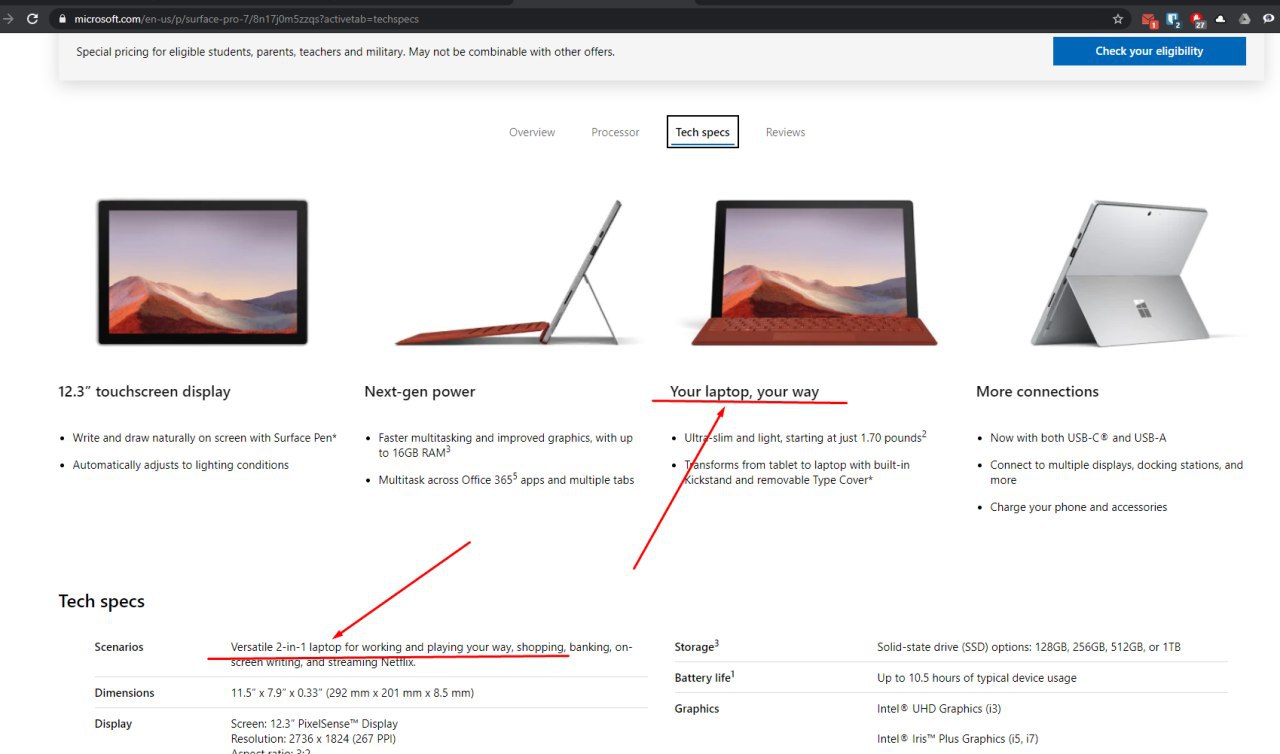This screenshot has width=1280, height=754.
Task: Bookmark this page with the star icon
Action: coord(1118,19)
